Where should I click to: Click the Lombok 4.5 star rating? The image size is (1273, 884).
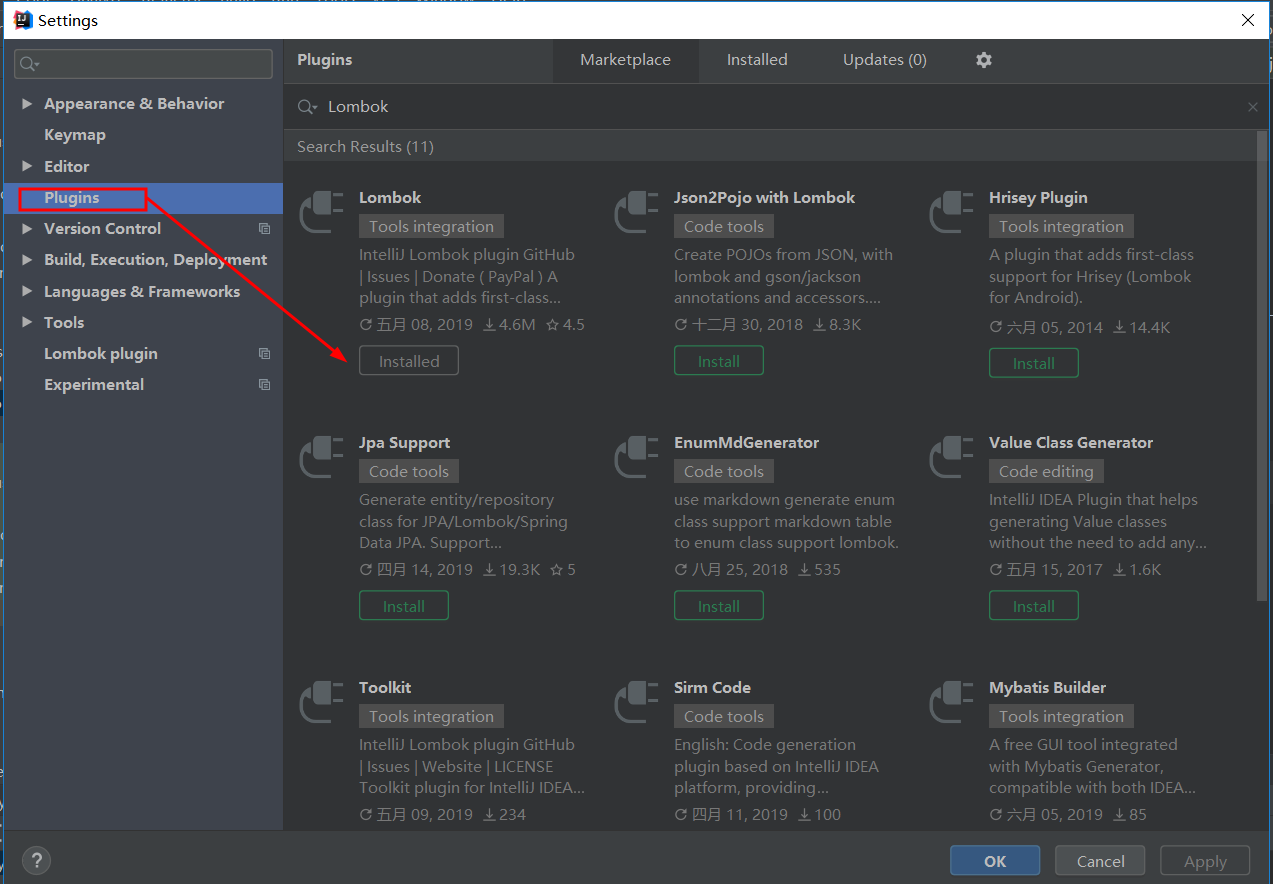(565, 325)
